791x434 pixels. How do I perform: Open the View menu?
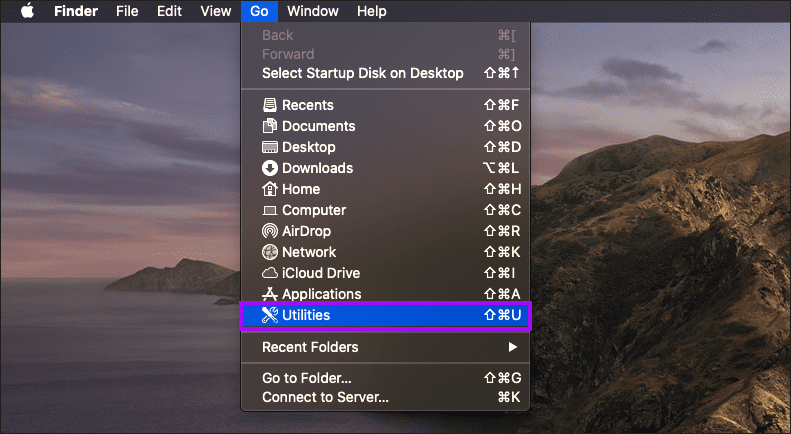pyautogui.click(x=215, y=11)
